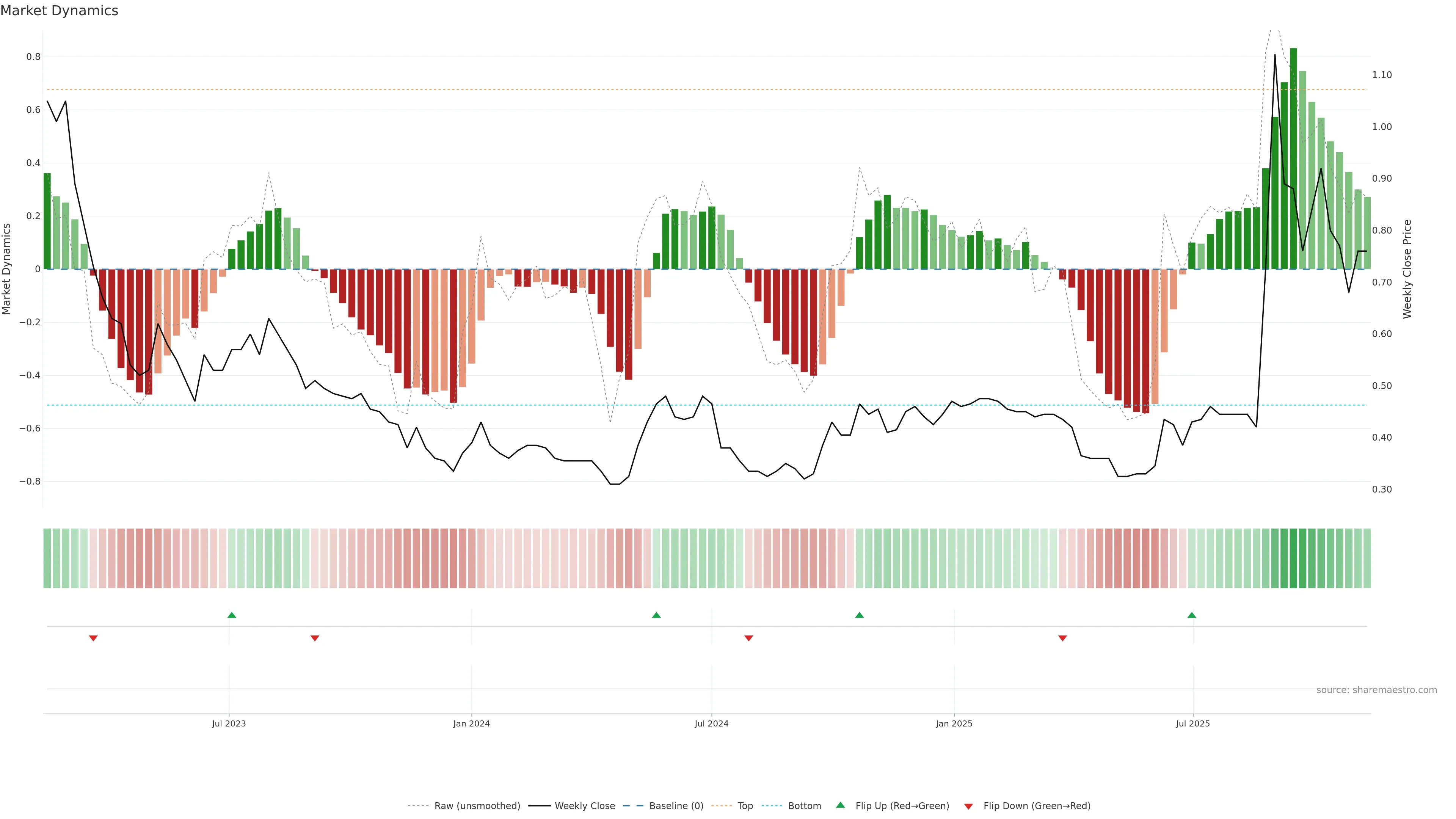Toggle the Baseline (0) legend entry
The height and width of the screenshot is (819, 1456).
coord(676,806)
